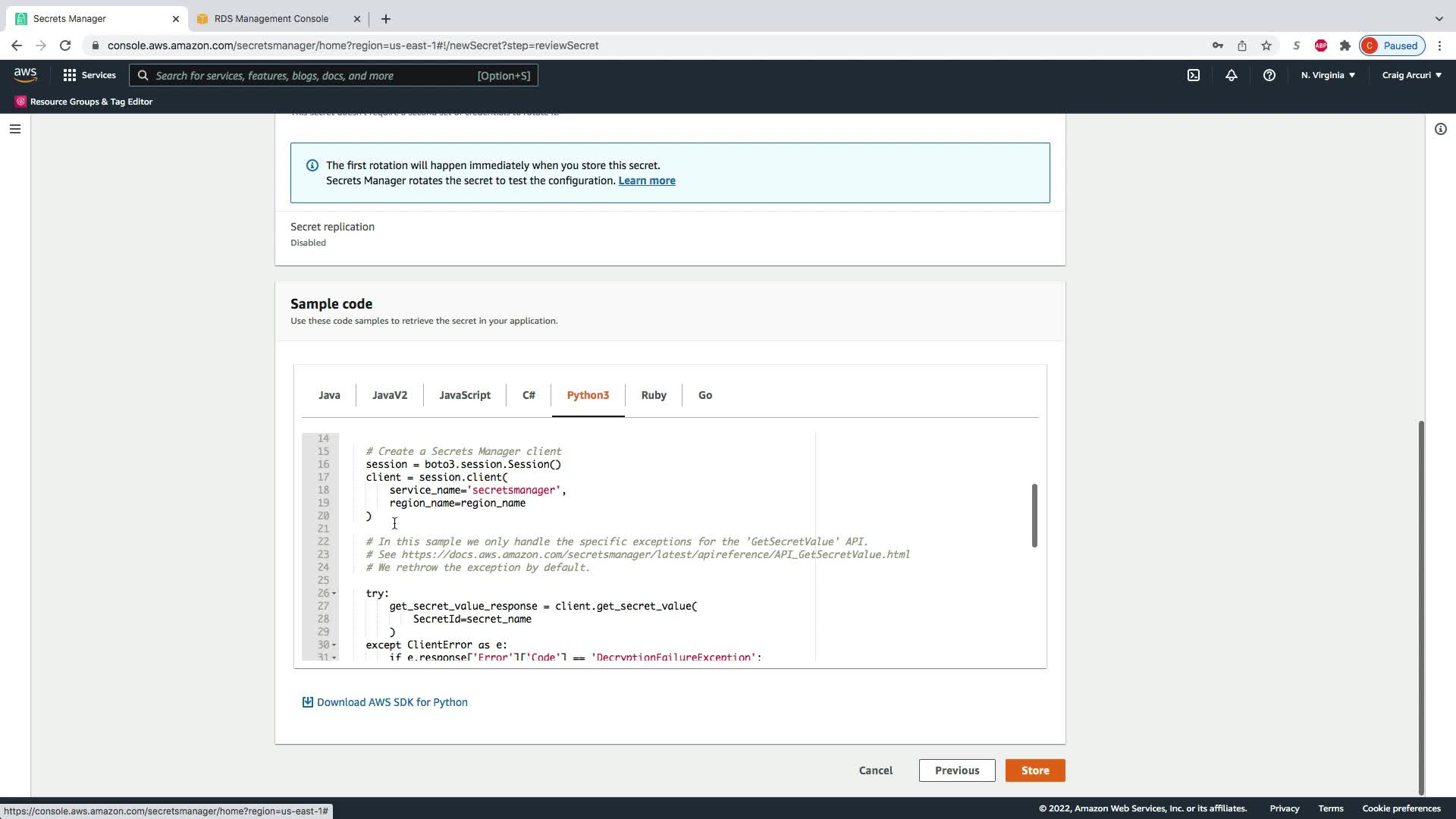Switch to the JavaScript sample code tab
Image resolution: width=1456 pixels, height=819 pixels.
pyautogui.click(x=464, y=395)
